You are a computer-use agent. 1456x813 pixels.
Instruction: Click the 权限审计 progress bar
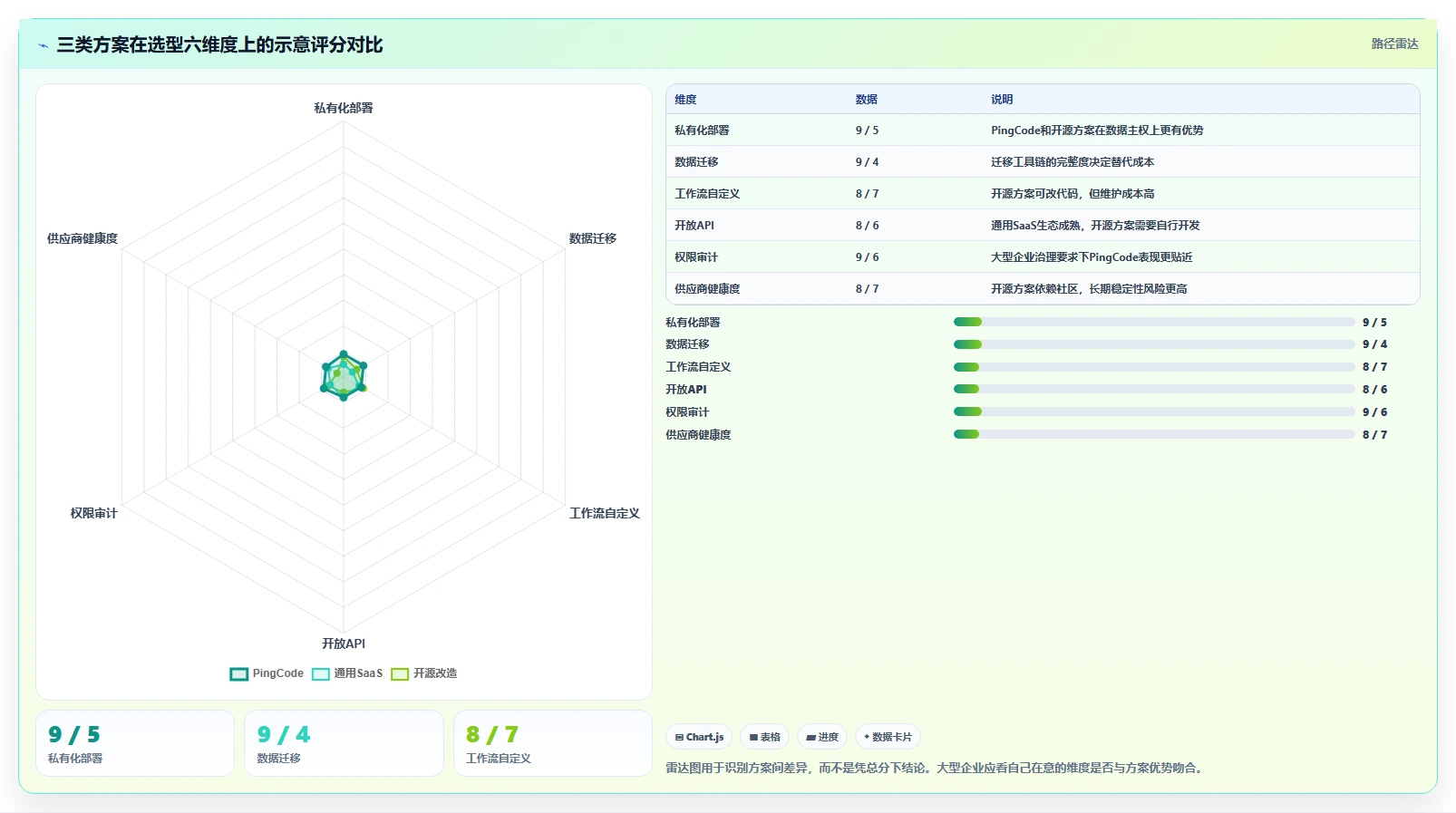pos(1154,412)
